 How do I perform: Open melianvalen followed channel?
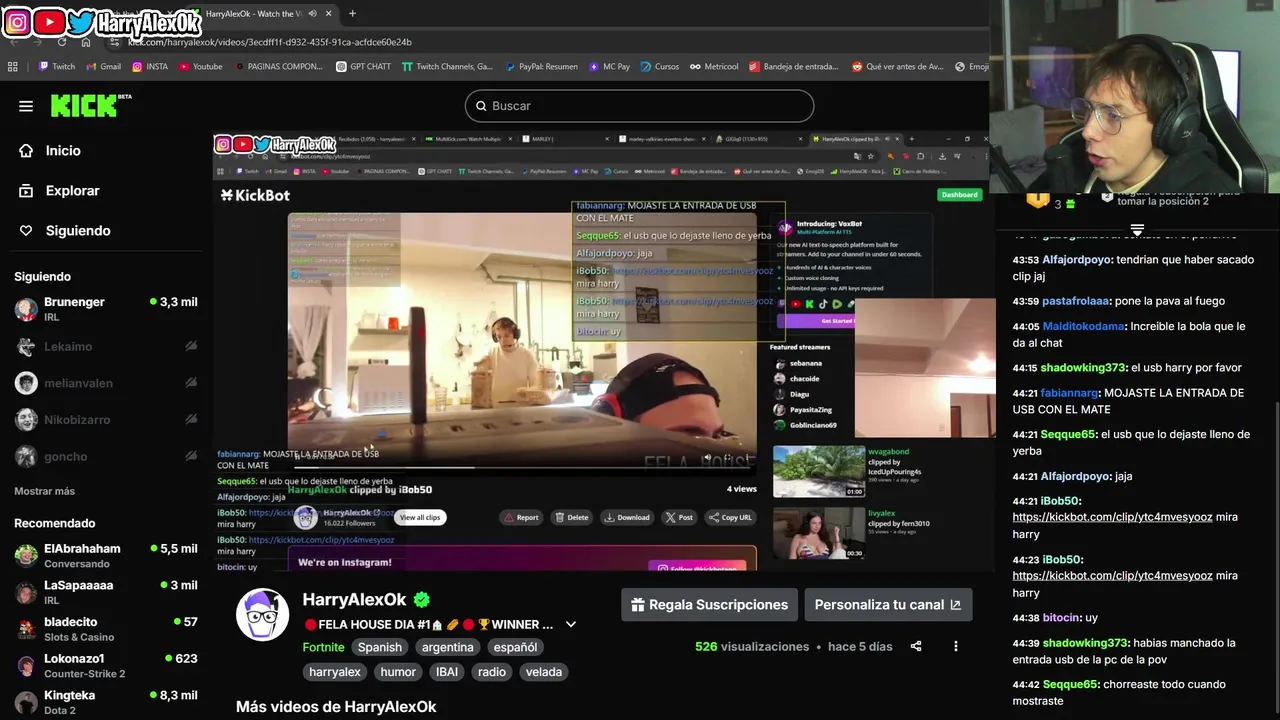pos(105,383)
